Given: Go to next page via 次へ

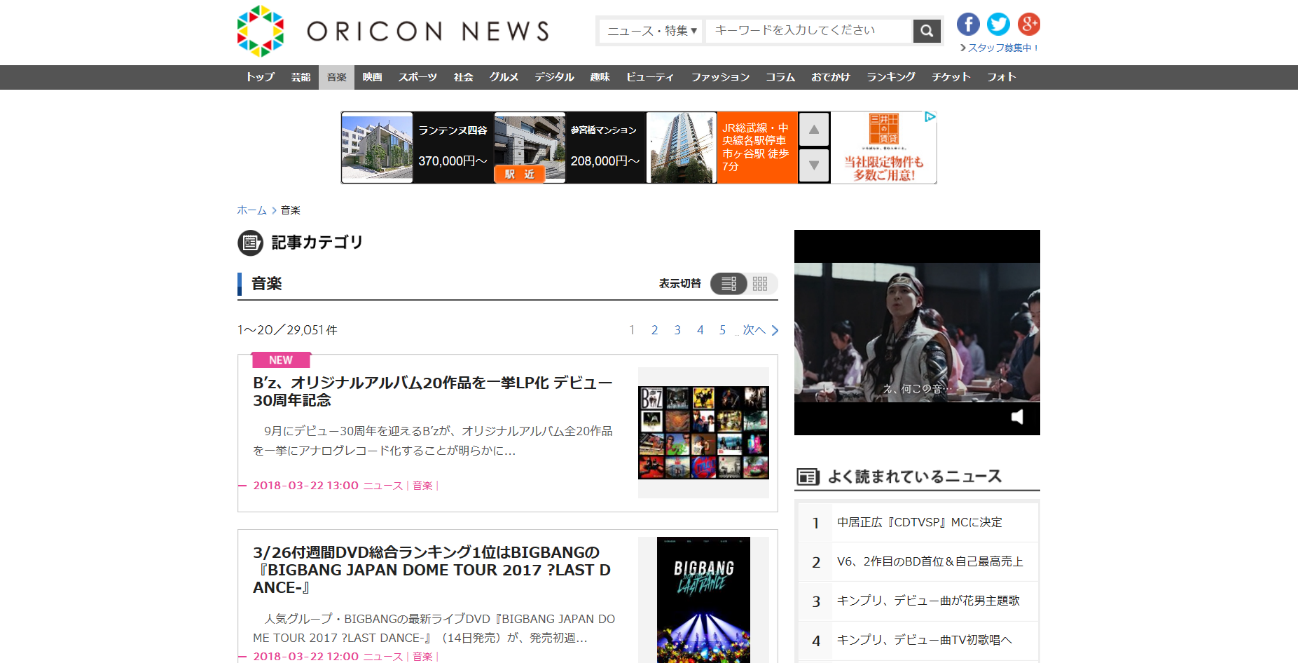Looking at the screenshot, I should (759, 330).
